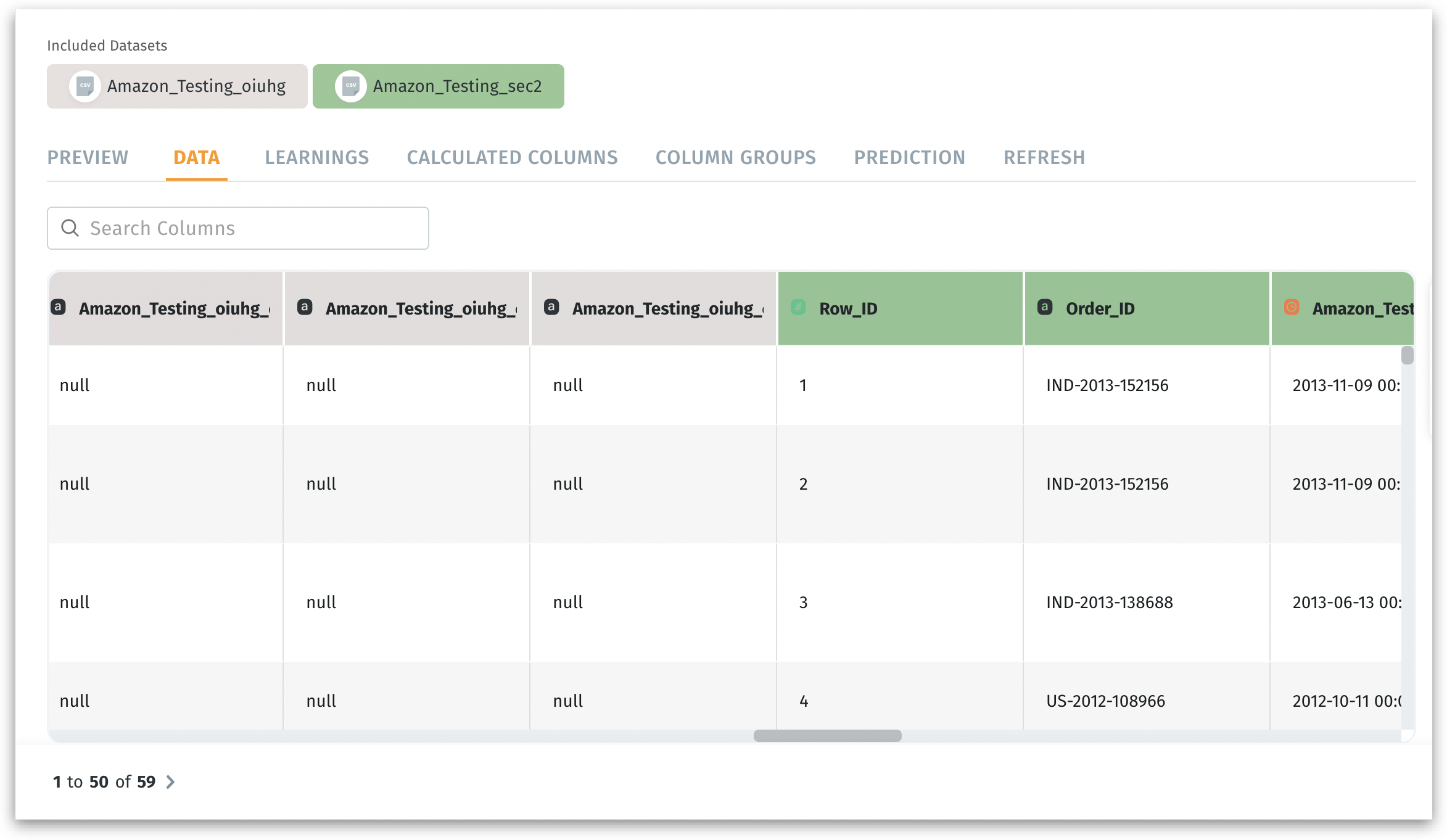Screen dimensions: 1447x840
Task: Open the REFRESH tab
Action: pos(1044,158)
